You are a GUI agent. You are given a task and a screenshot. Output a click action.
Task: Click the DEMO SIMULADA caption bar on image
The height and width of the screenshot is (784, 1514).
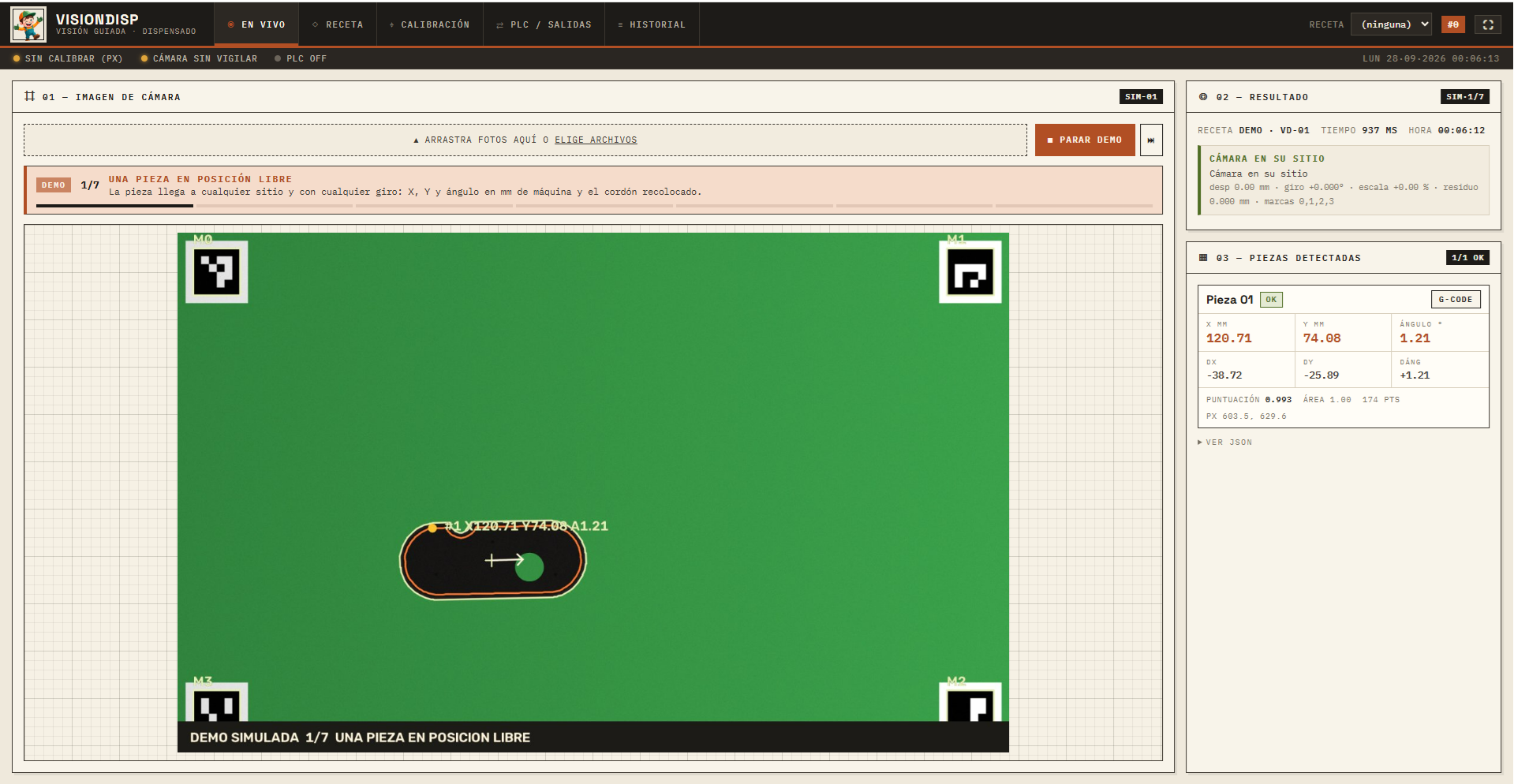click(593, 737)
